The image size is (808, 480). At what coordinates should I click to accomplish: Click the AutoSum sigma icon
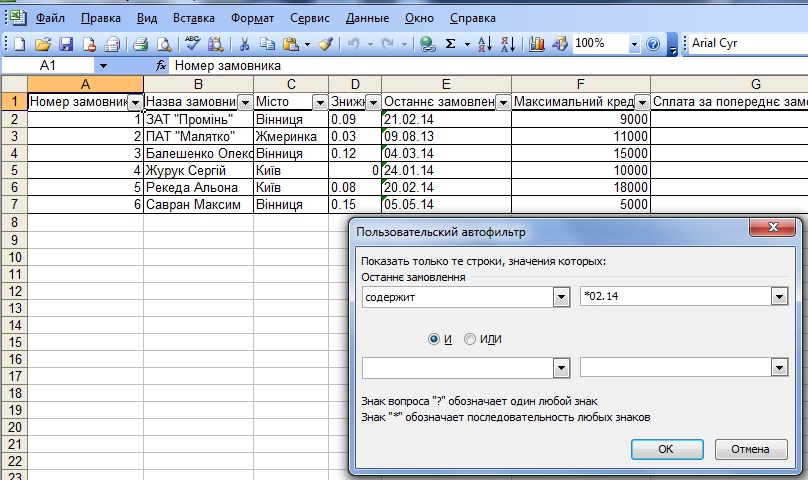point(450,44)
